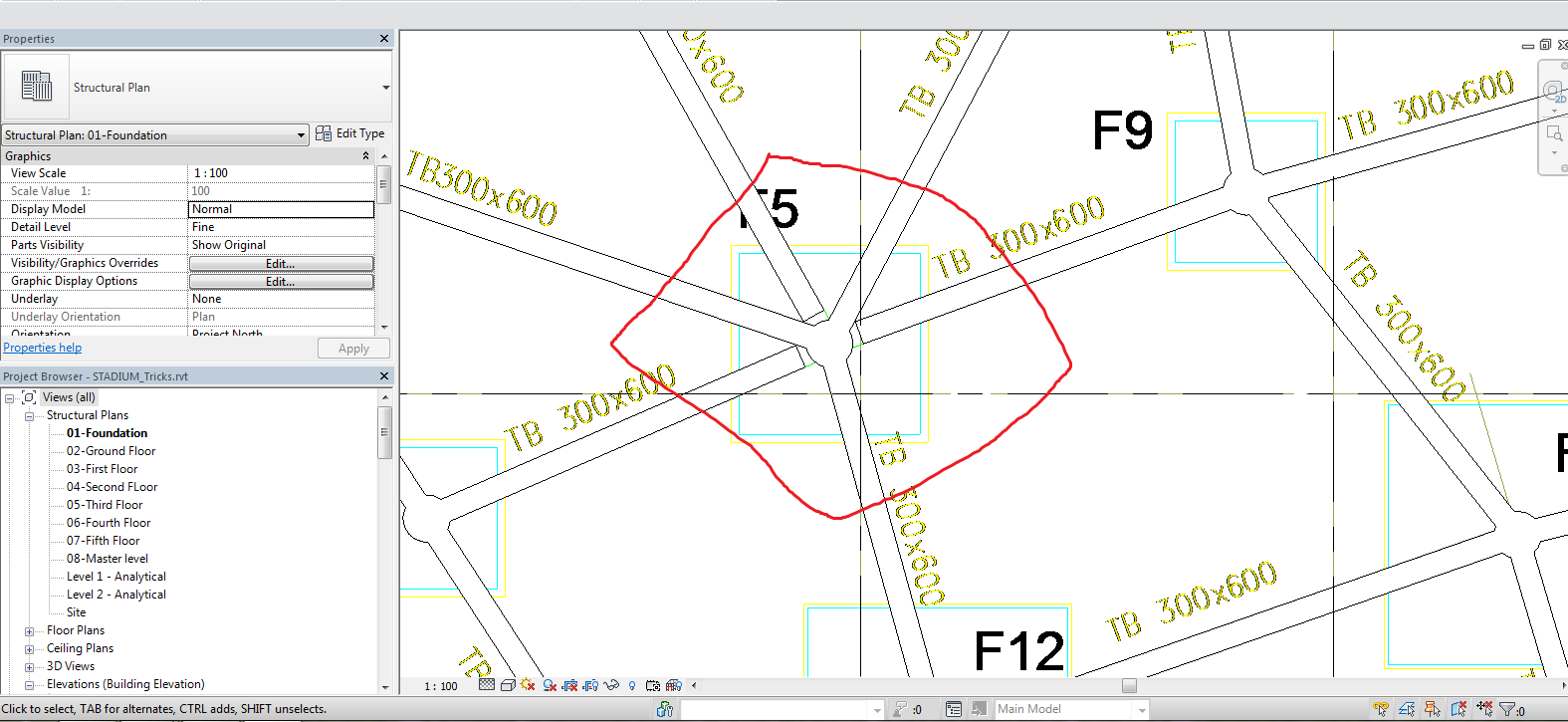The height and width of the screenshot is (722, 1568).
Task: Toggle Select Links in status bar
Action: (1381, 709)
